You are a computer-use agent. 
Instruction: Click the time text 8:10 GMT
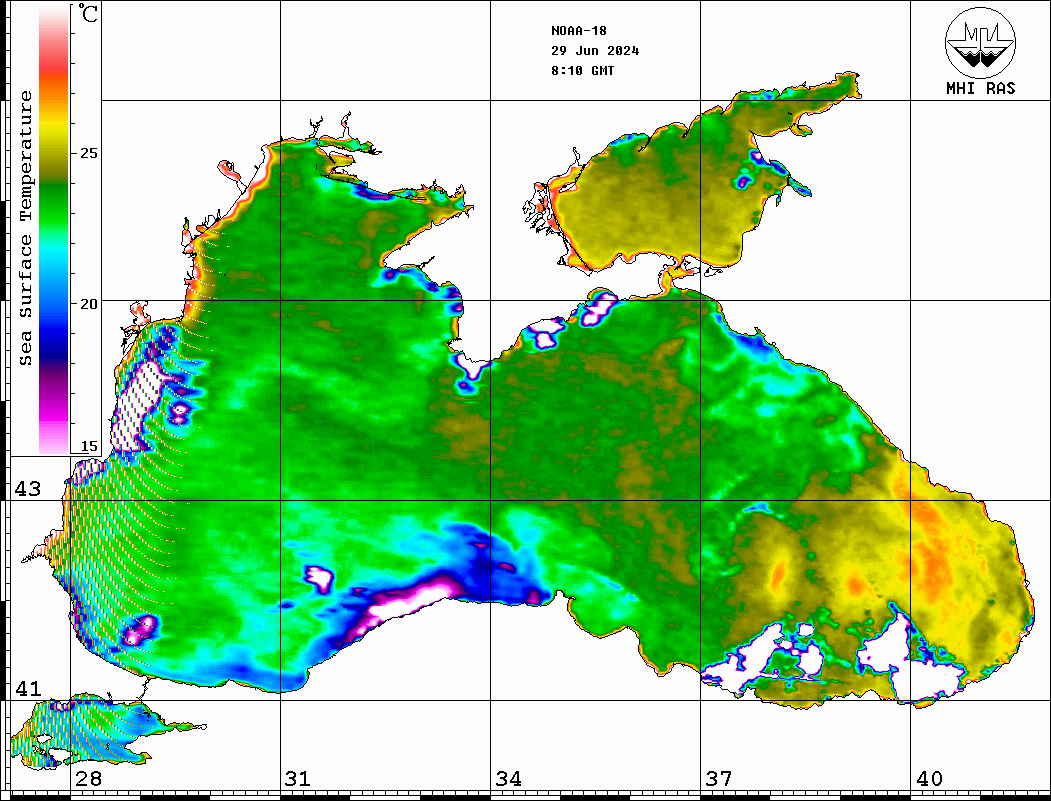583,70
